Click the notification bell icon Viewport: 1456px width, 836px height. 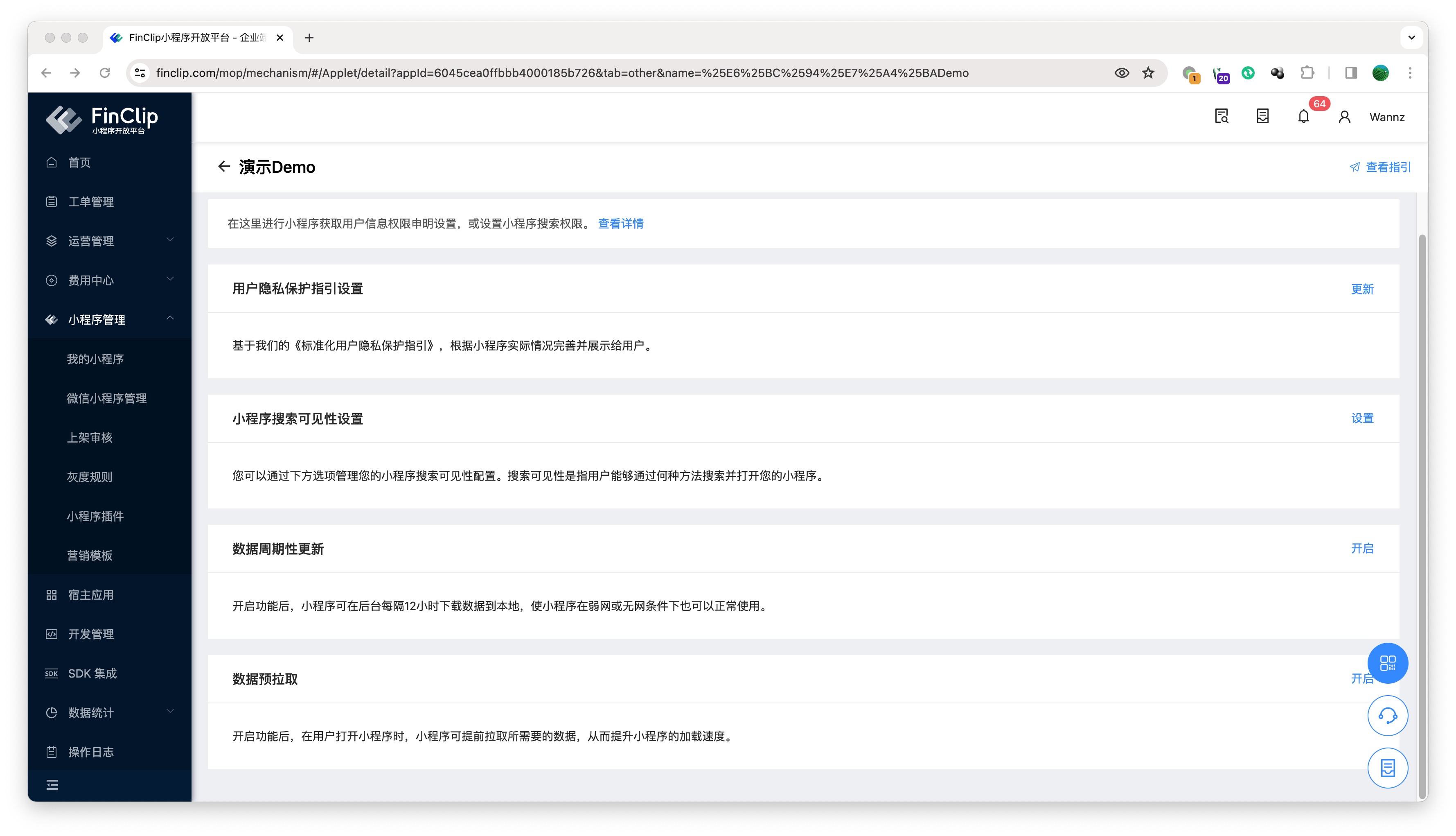pyautogui.click(x=1303, y=117)
